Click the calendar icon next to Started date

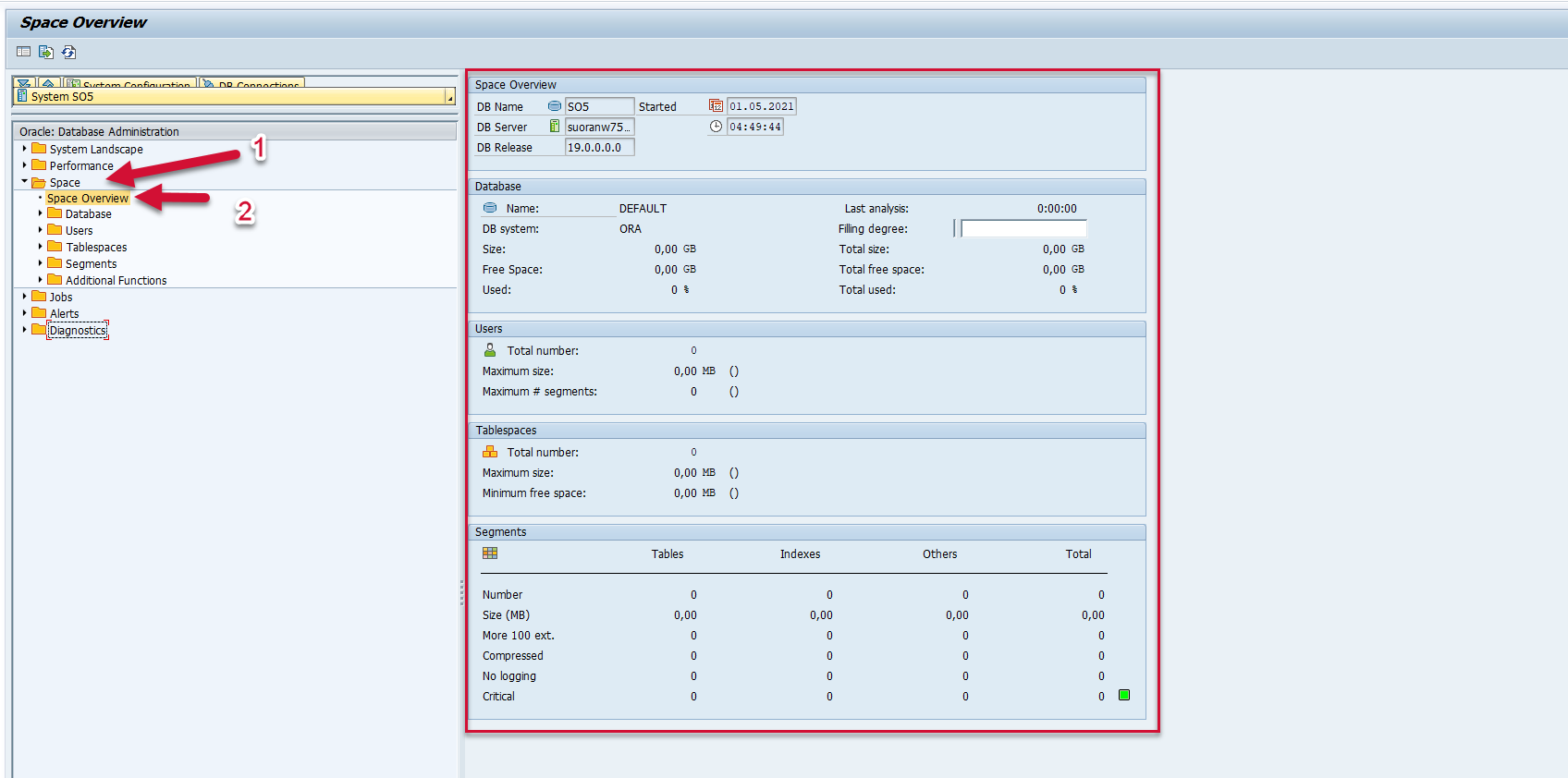point(716,106)
